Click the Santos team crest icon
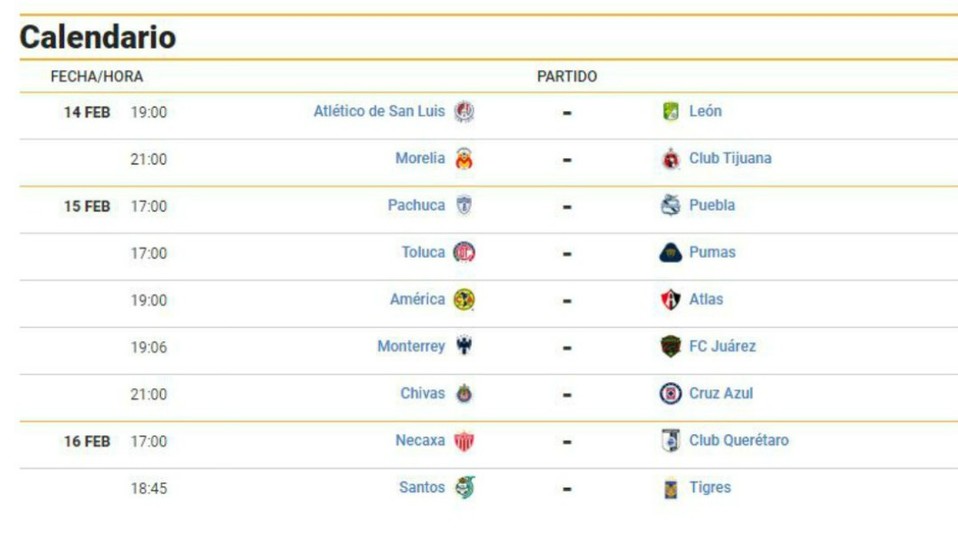Screen dimensions: 958x542 [464, 488]
